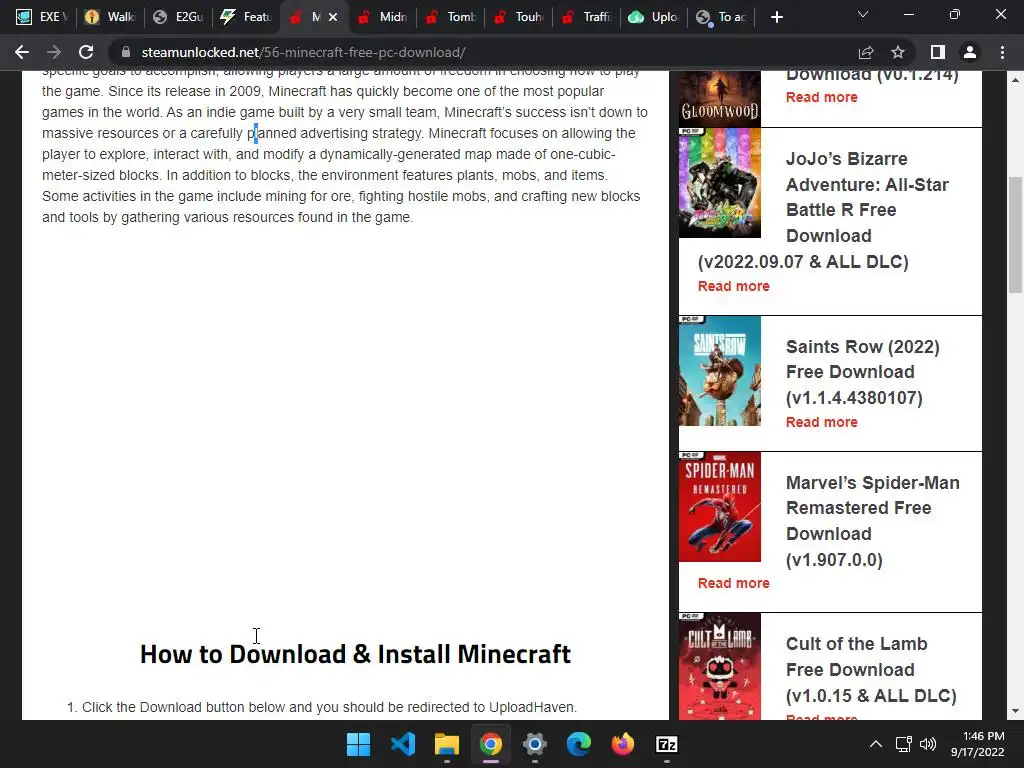Open JoJo's Bizarre Adventure cover image
Image resolution: width=1024 pixels, height=768 pixels.
pyautogui.click(x=720, y=183)
